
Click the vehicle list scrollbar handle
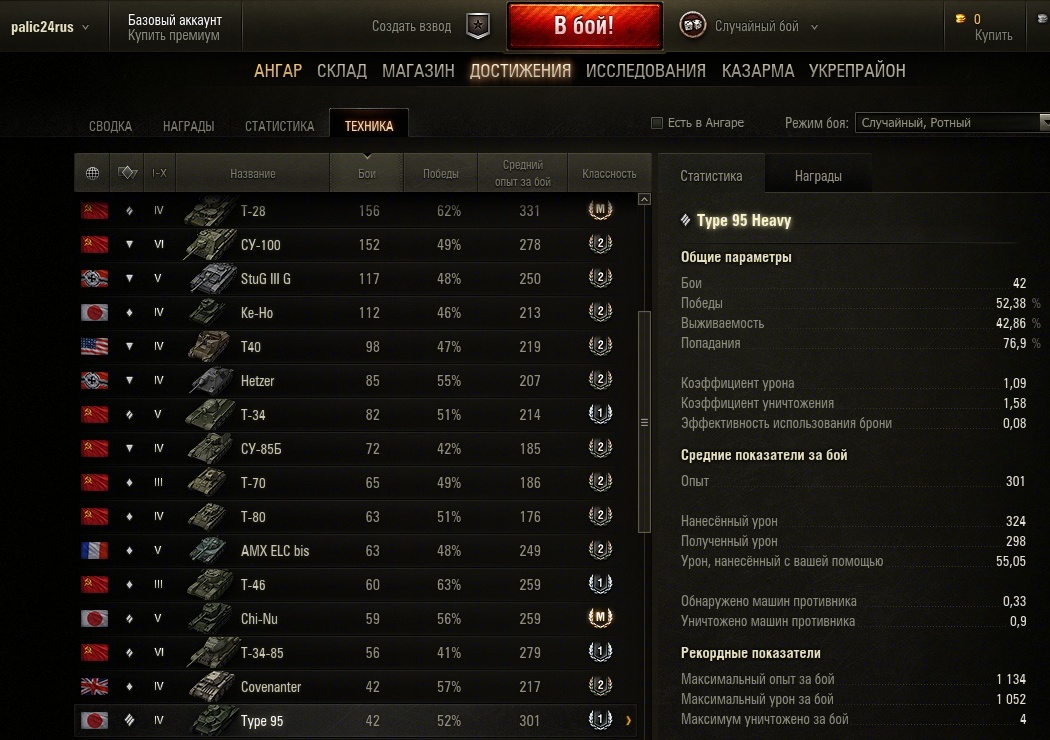[x=644, y=422]
